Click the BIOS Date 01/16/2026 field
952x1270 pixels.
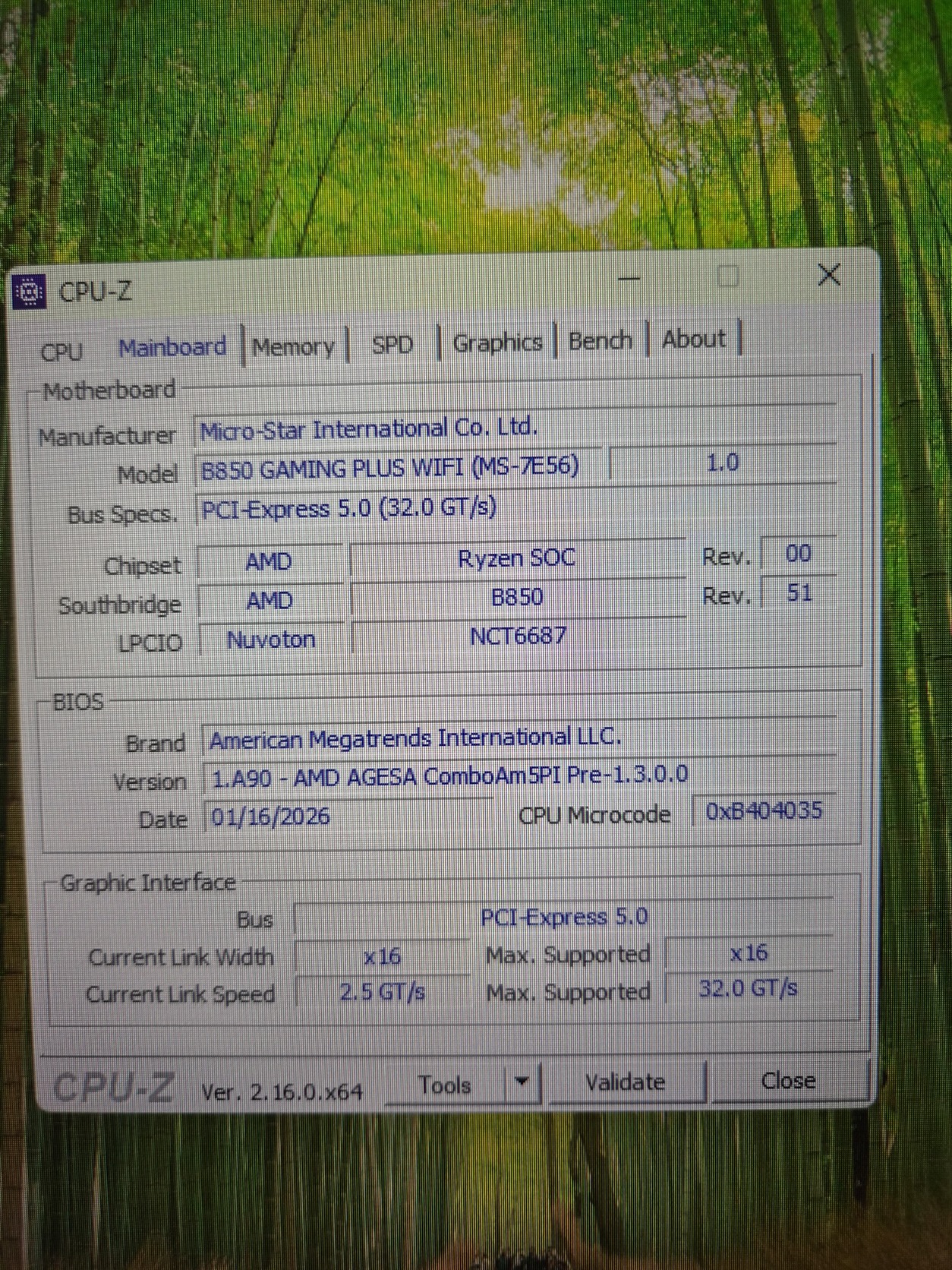pos(348,817)
